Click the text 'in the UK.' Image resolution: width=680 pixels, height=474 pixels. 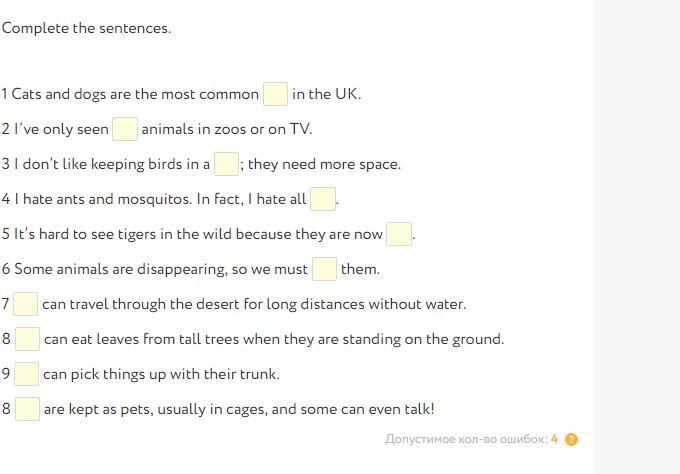click(x=326, y=94)
